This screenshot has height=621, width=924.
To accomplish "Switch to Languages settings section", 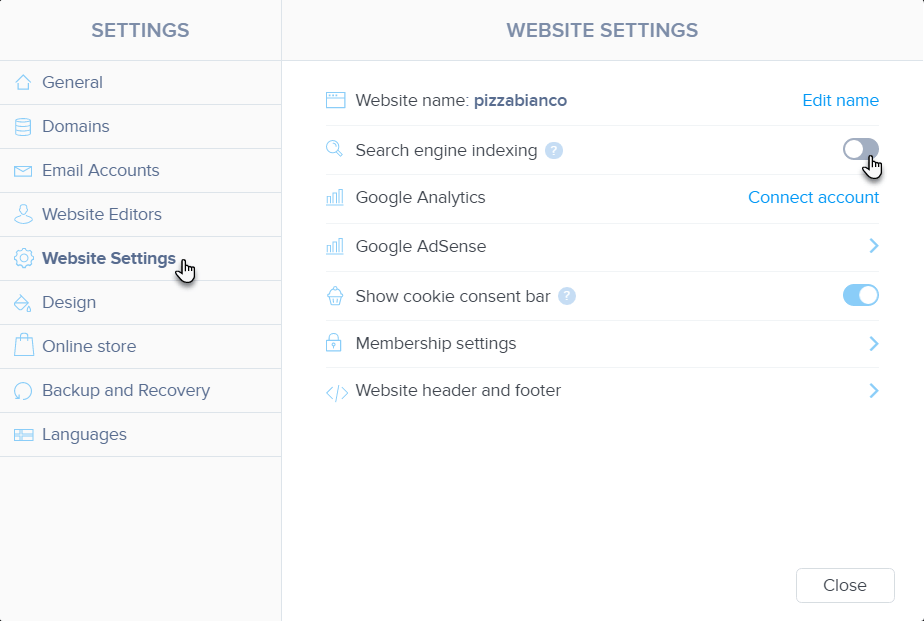I will click(x=84, y=435).
